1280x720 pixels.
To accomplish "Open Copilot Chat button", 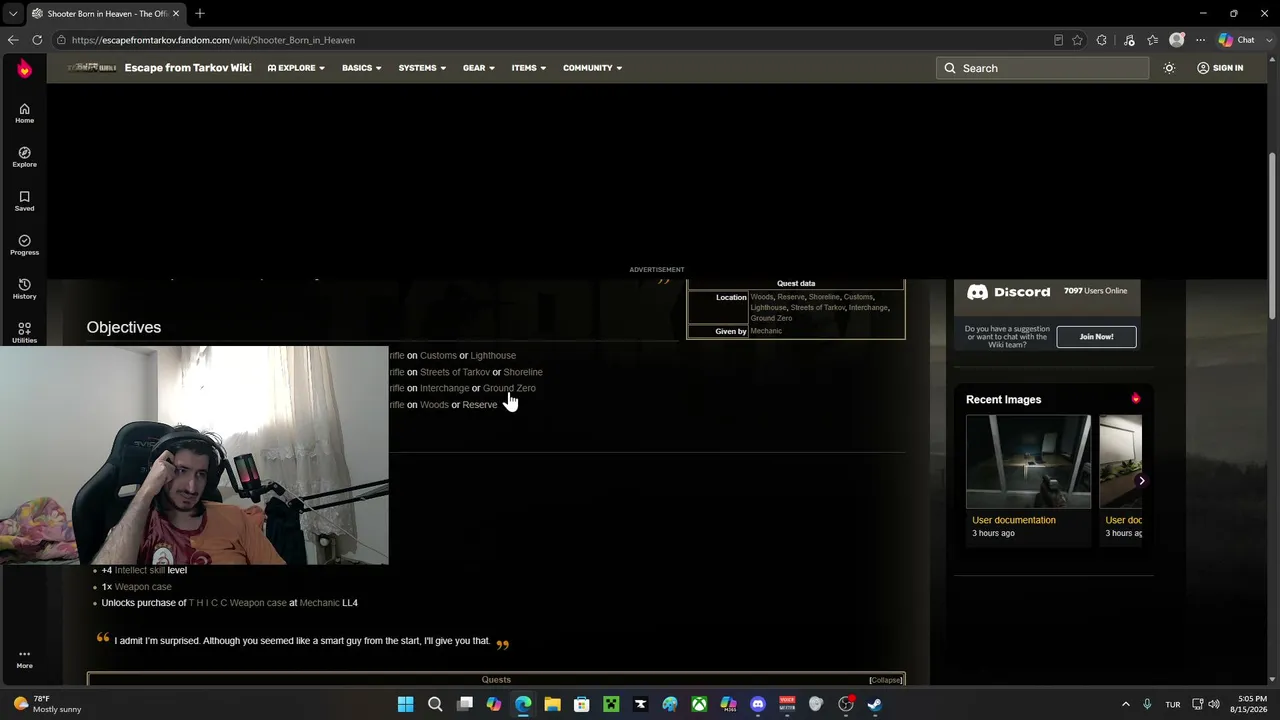I will pos(1237,40).
